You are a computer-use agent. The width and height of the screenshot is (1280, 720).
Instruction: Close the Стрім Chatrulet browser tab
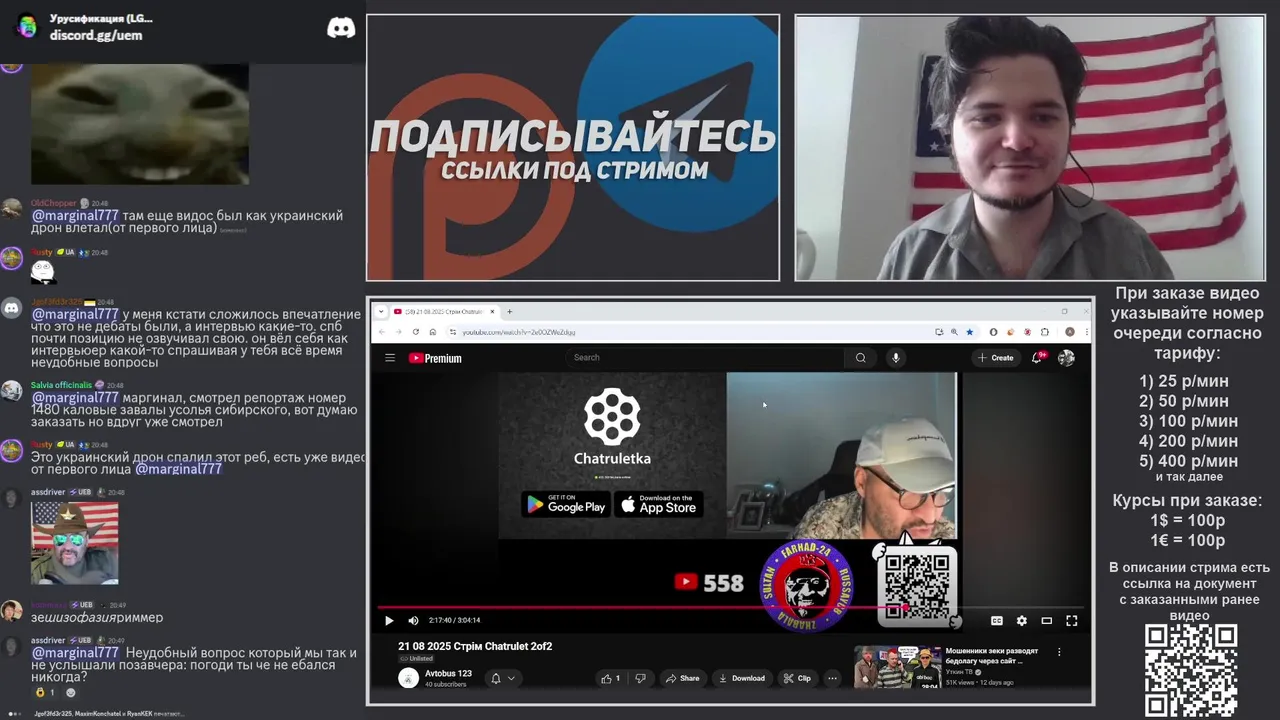(492, 311)
